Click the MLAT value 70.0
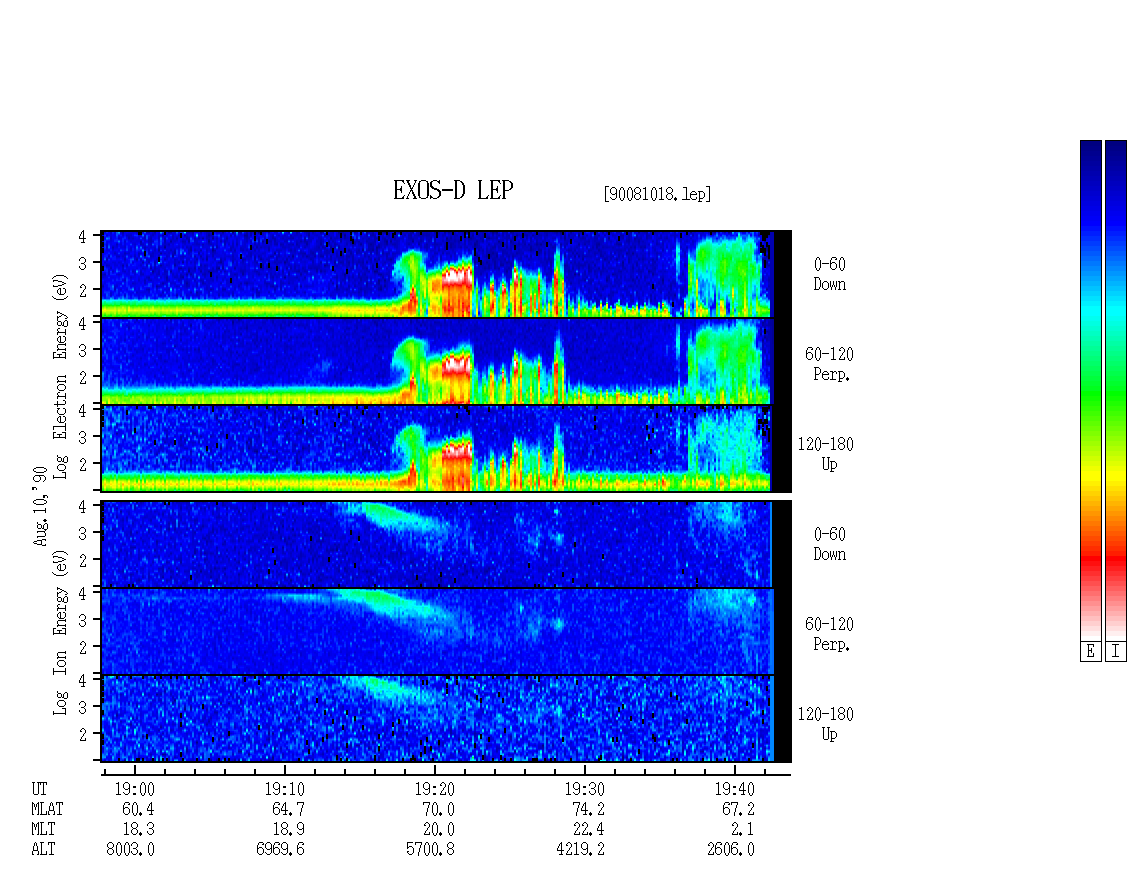This screenshot has width=1130, height=875. (438, 809)
